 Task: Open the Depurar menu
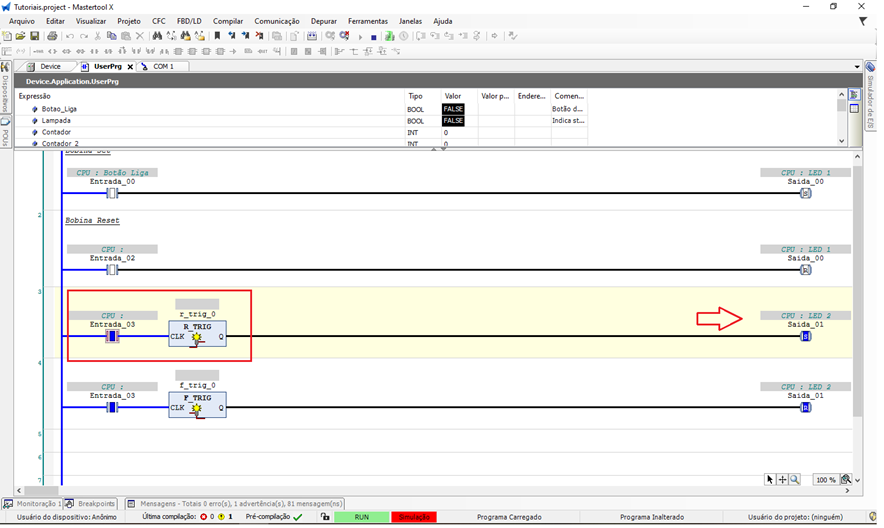323,21
